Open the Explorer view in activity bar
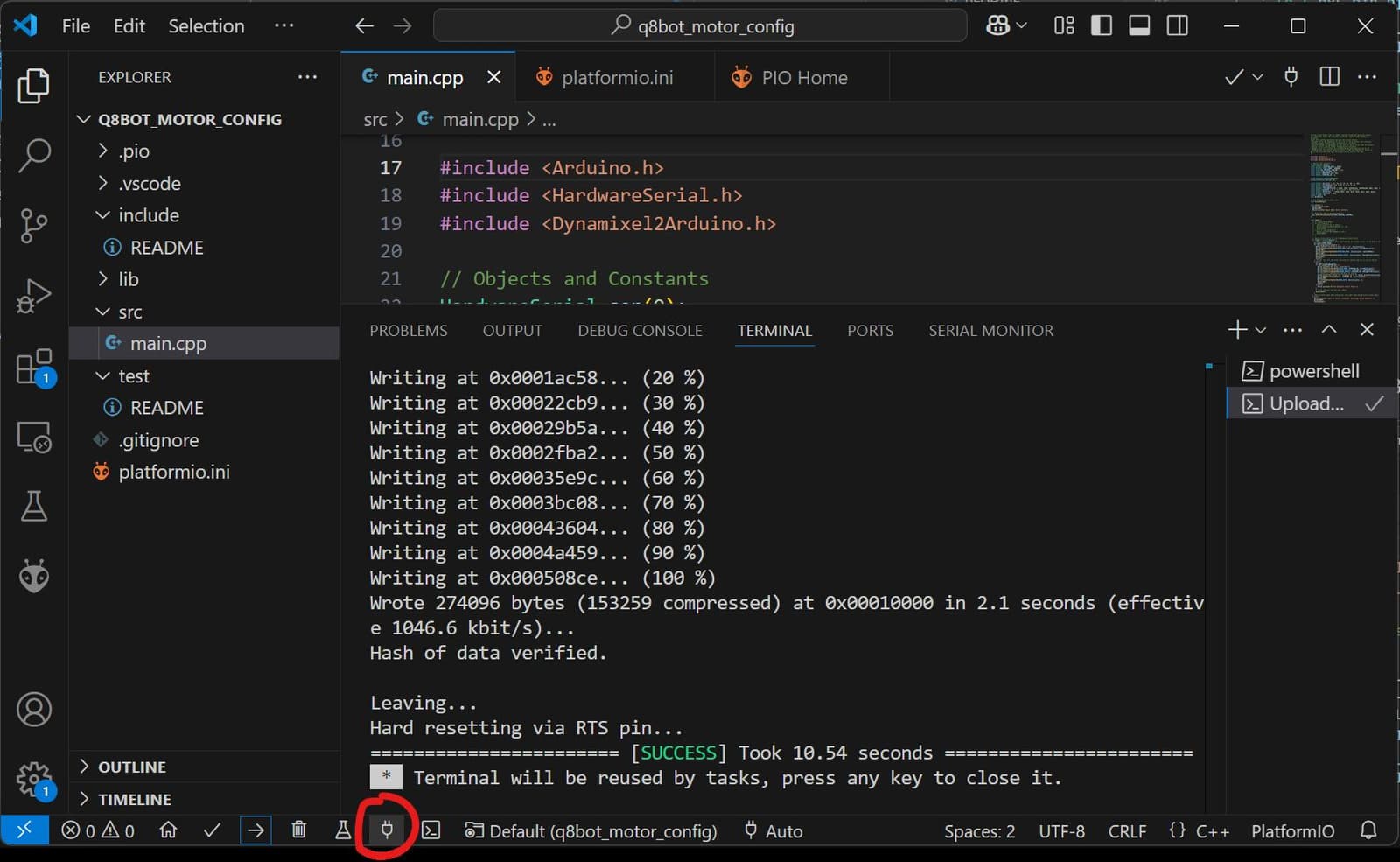Screen dimensions: 1400x862 [x=34, y=86]
